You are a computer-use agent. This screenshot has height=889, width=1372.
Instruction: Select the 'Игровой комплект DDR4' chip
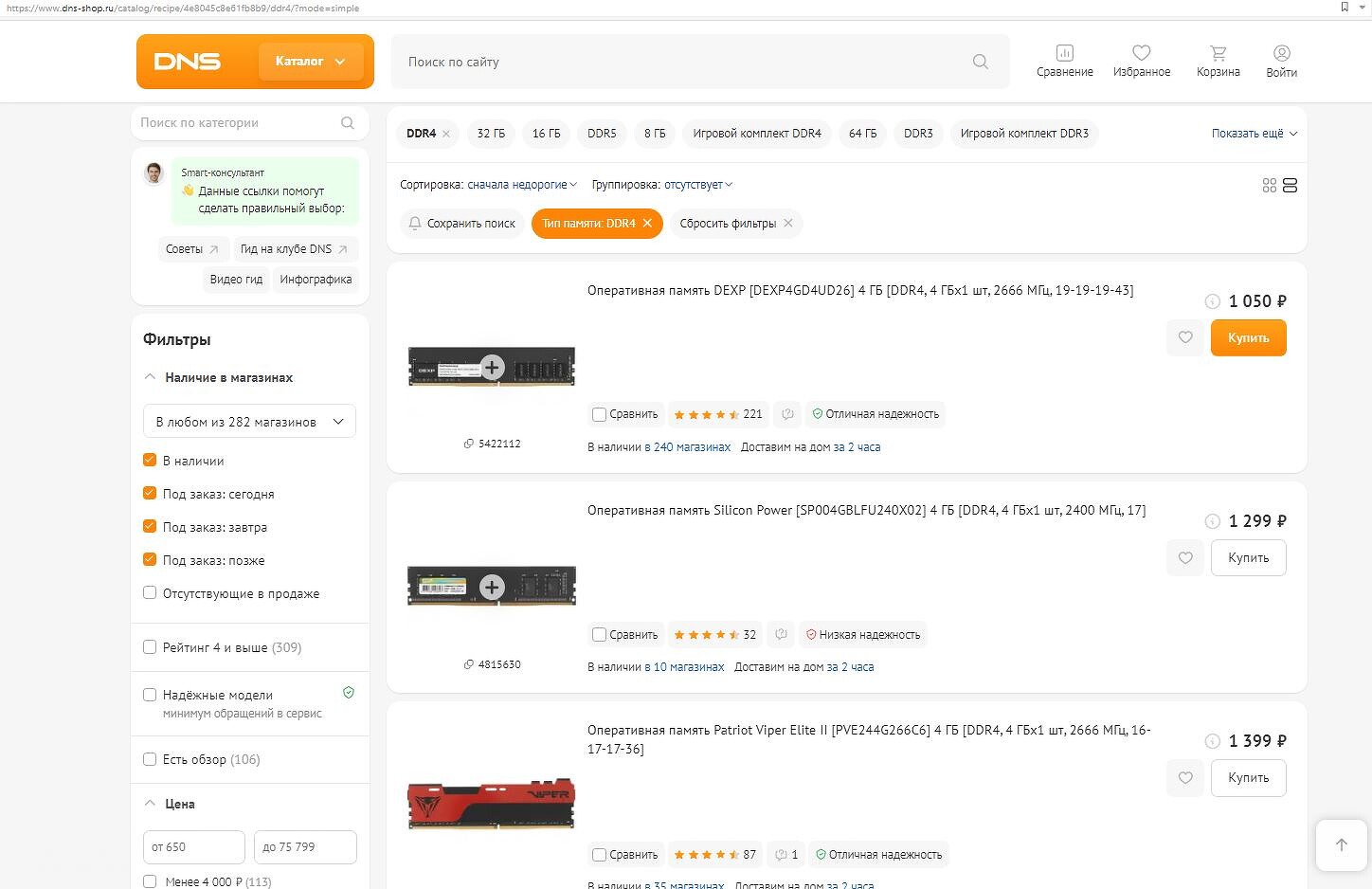point(757,134)
